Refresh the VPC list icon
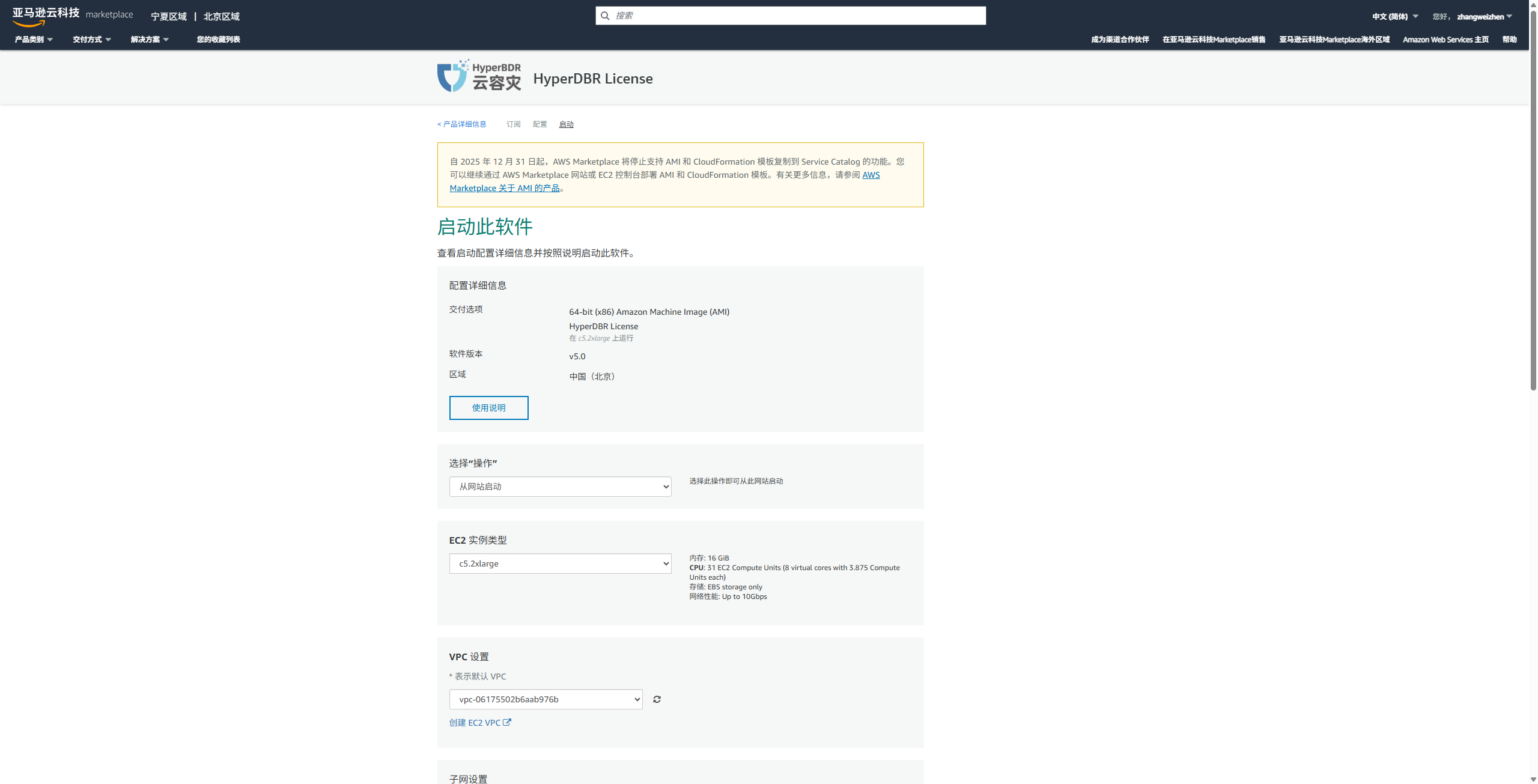Screen dimensions: 1538x784 tap(657, 699)
